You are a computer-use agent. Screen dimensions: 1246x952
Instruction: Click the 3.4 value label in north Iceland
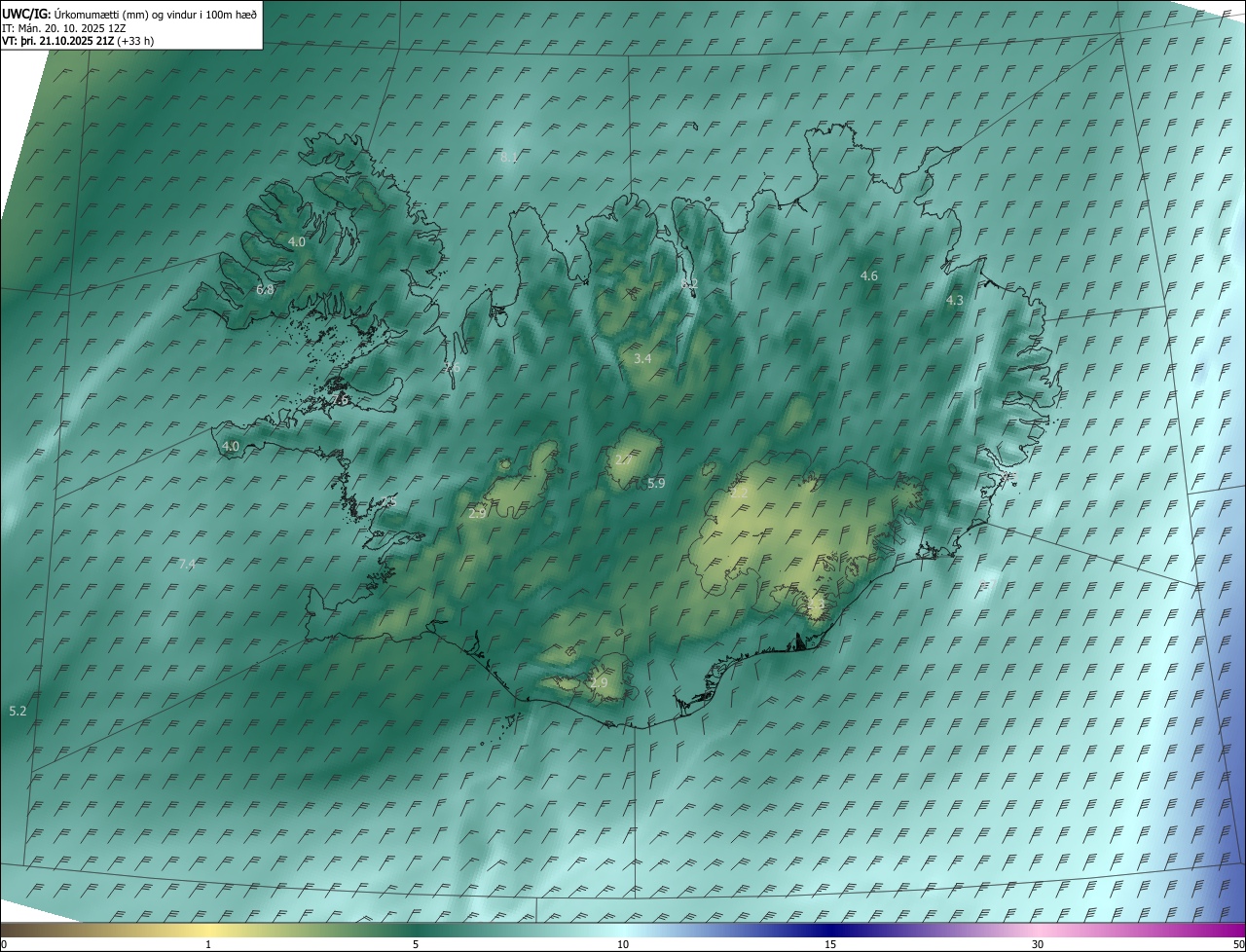pyautogui.click(x=642, y=359)
